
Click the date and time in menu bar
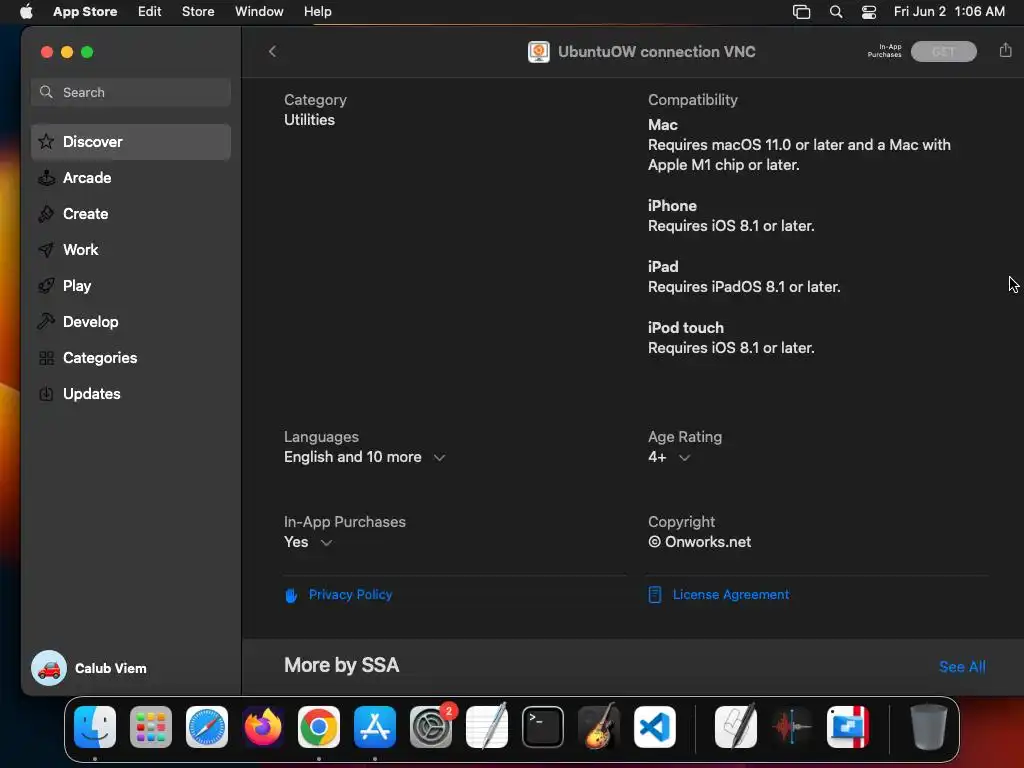click(949, 12)
